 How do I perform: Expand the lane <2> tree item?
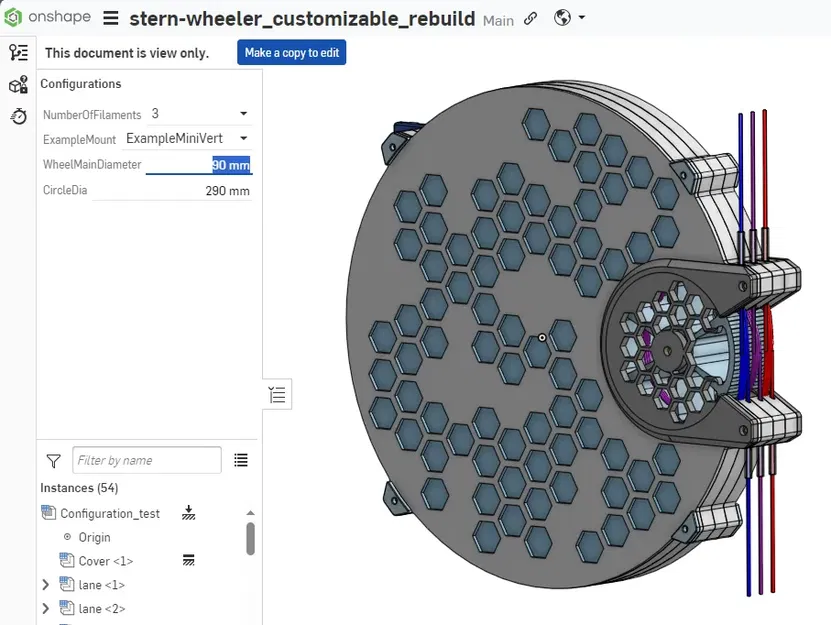[46, 609]
